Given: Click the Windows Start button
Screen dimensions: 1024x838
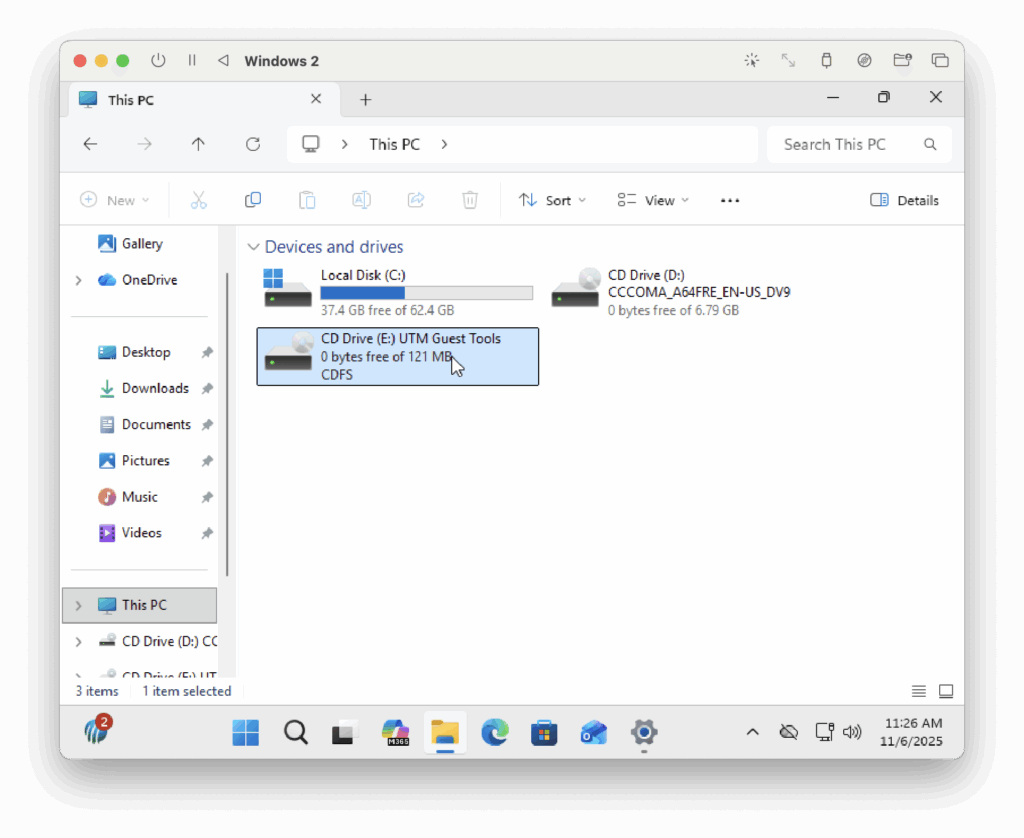Looking at the screenshot, I should [x=245, y=733].
